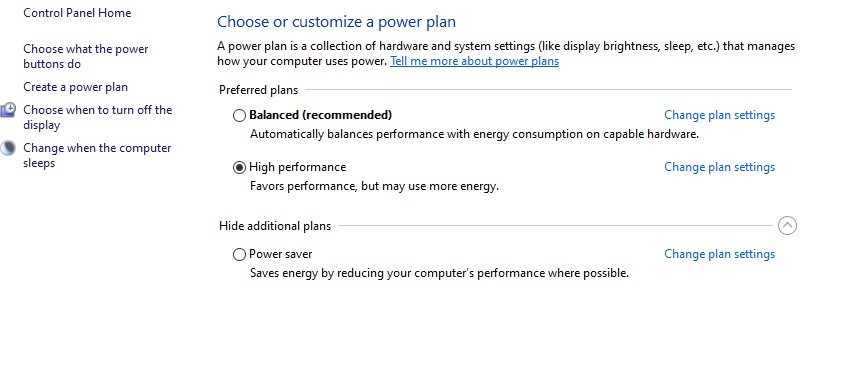Change plan settings for the Balanced plan
Viewport: 865px width, 370px height.
[719, 115]
